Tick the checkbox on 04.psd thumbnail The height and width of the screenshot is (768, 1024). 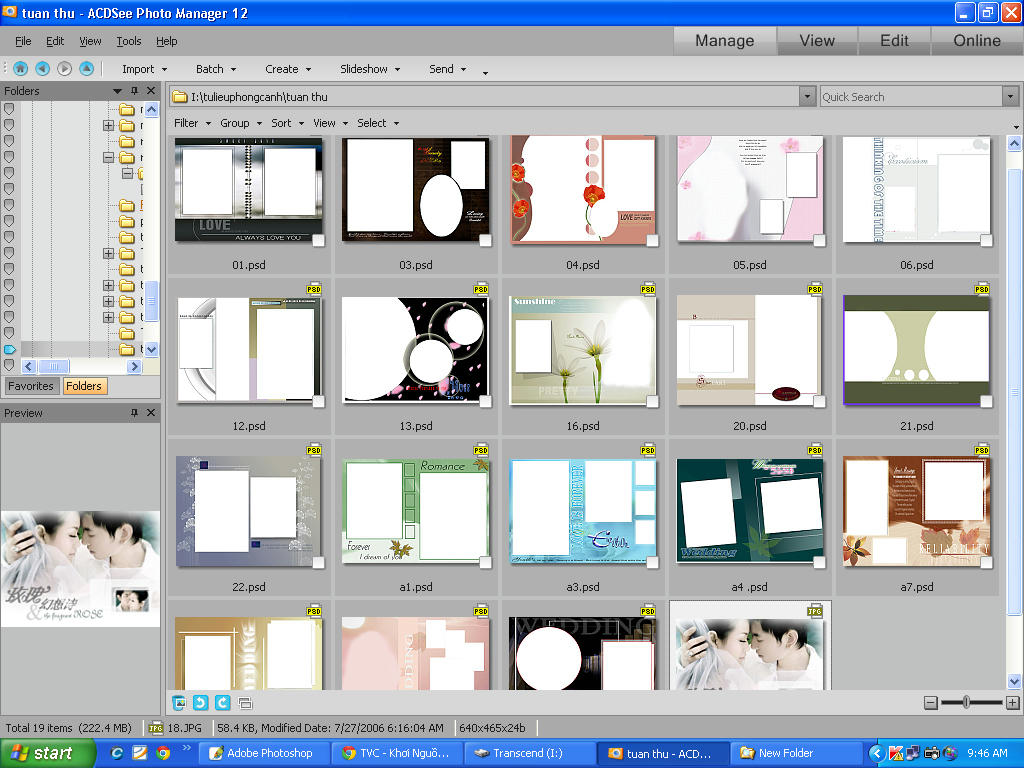pos(652,240)
